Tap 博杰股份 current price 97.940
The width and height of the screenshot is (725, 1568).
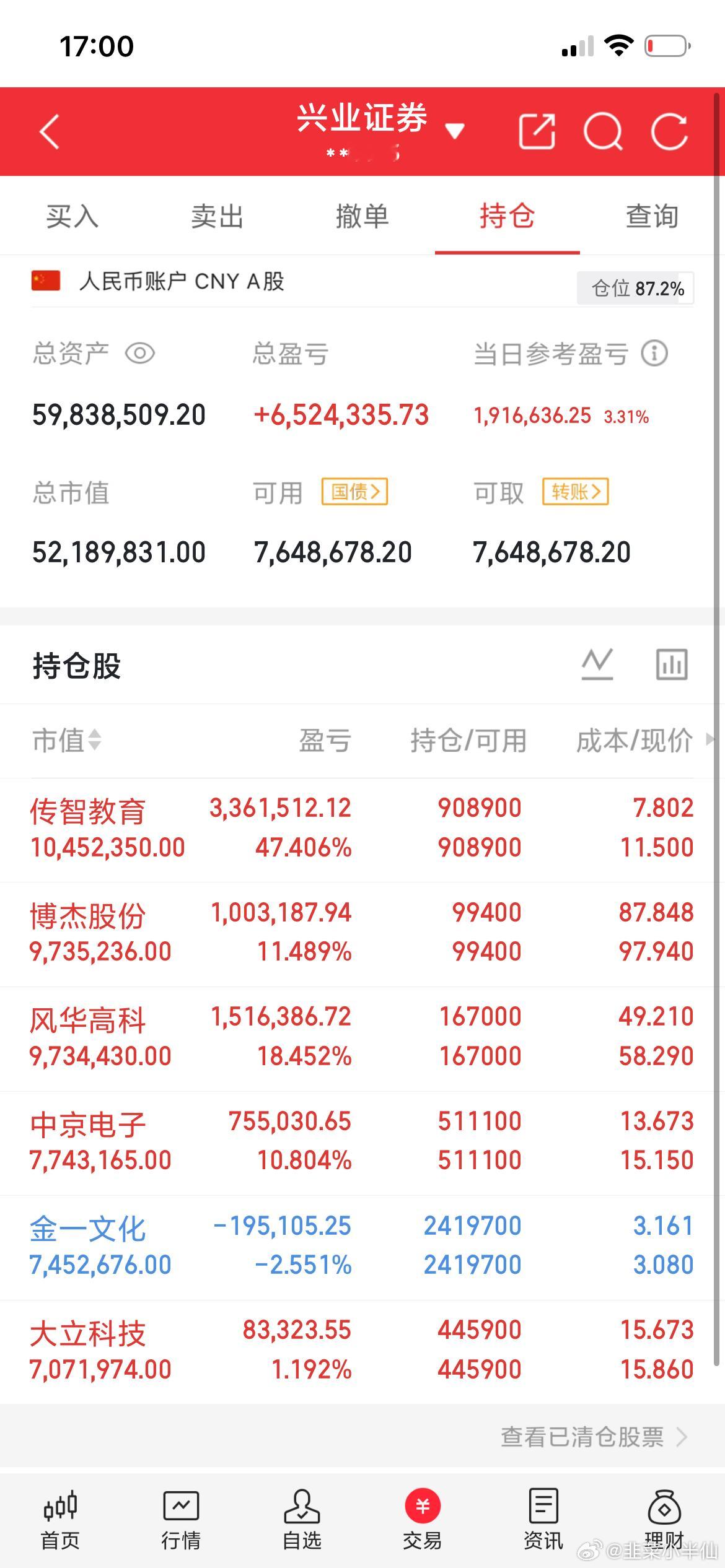pos(656,952)
